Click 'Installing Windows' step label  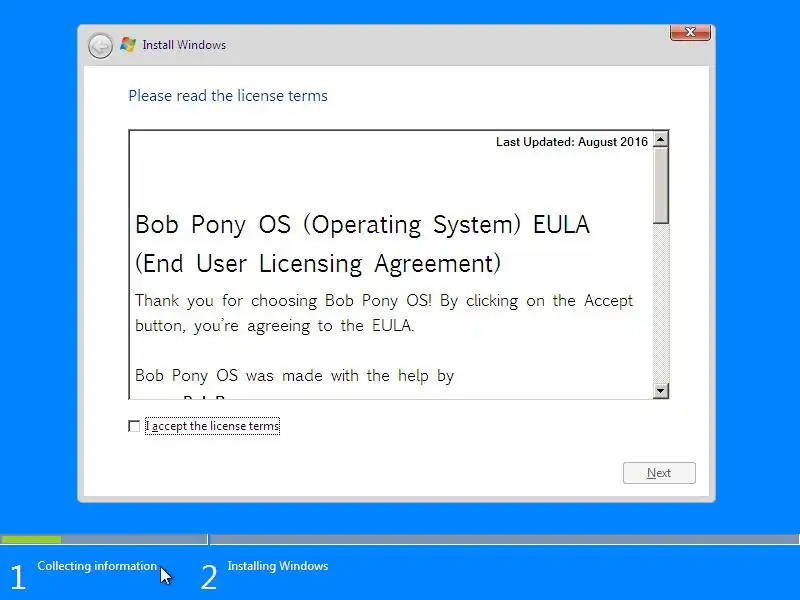[278, 566]
